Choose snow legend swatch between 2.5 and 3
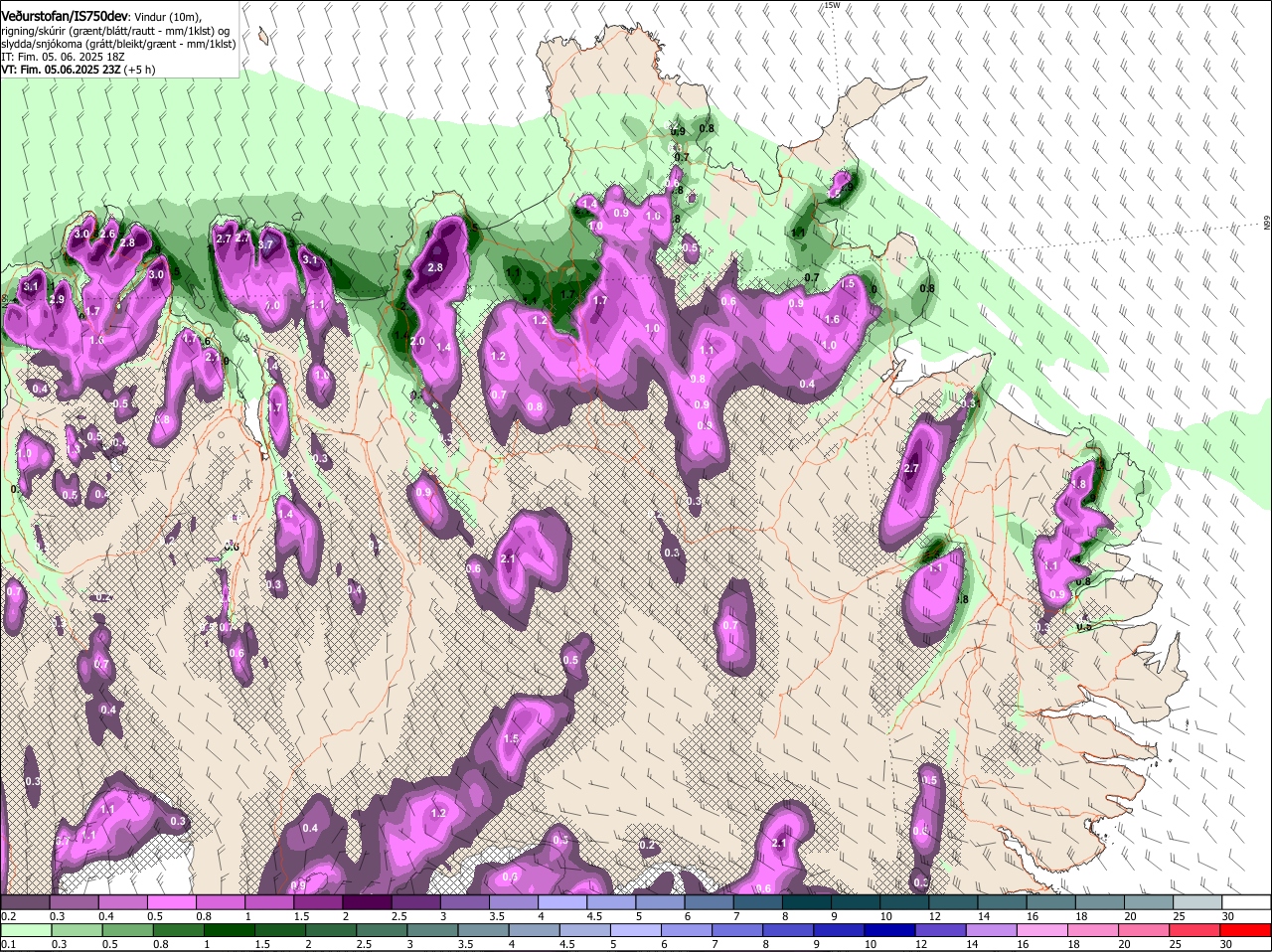1272x952 pixels. tap(417, 902)
